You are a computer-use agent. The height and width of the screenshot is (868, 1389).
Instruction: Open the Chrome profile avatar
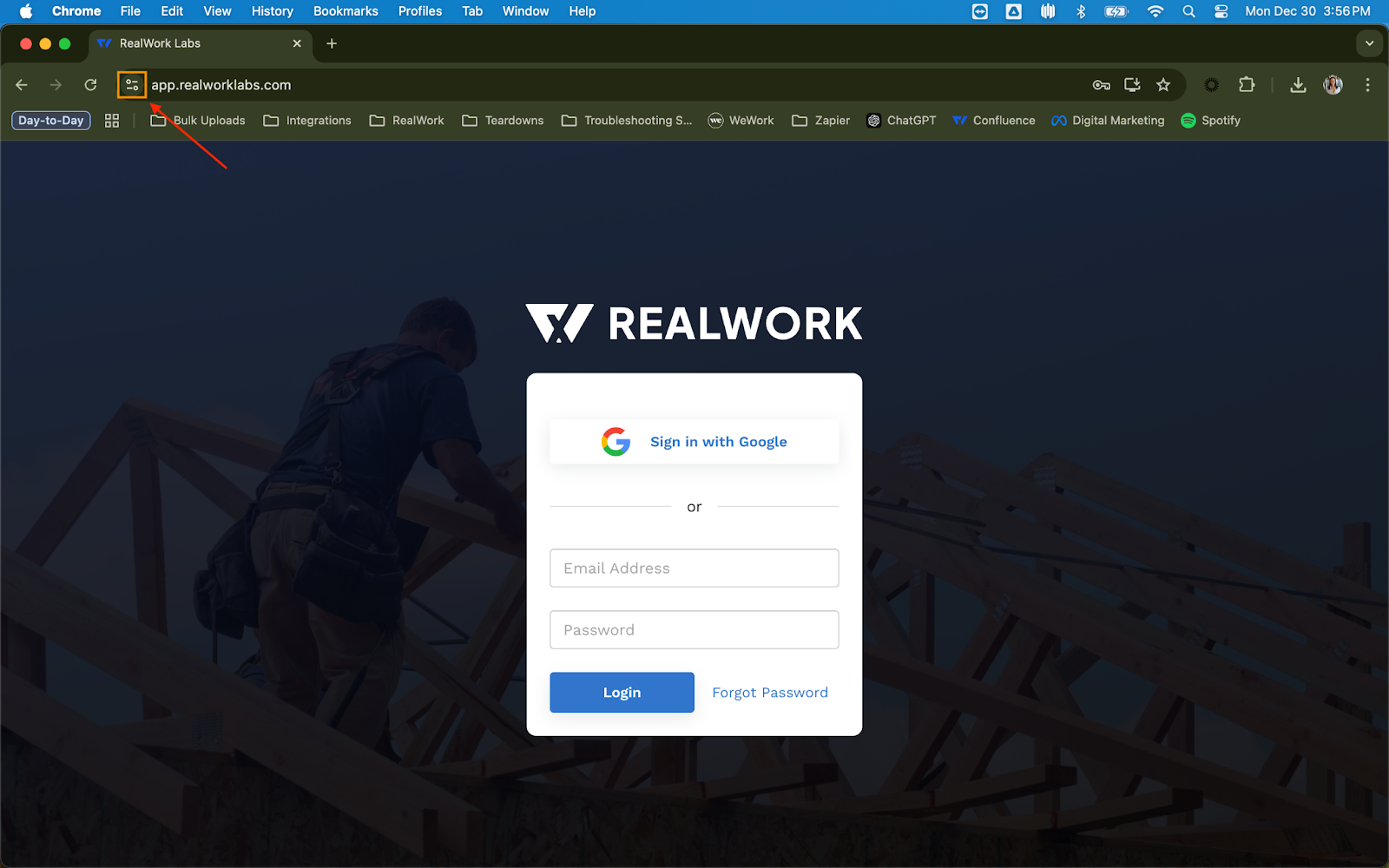[x=1333, y=85]
